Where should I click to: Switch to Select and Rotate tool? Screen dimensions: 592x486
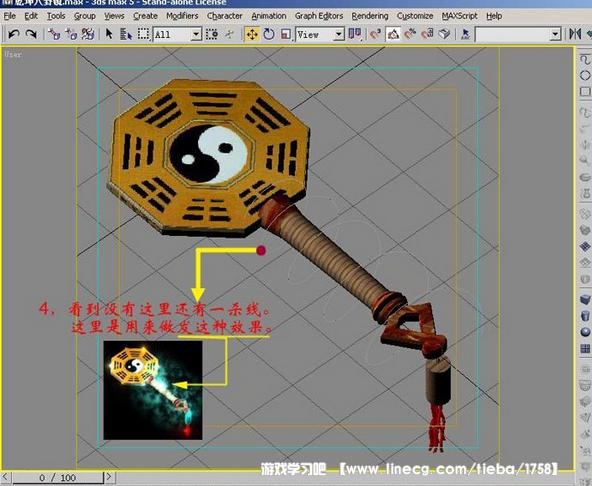[x=269, y=34]
